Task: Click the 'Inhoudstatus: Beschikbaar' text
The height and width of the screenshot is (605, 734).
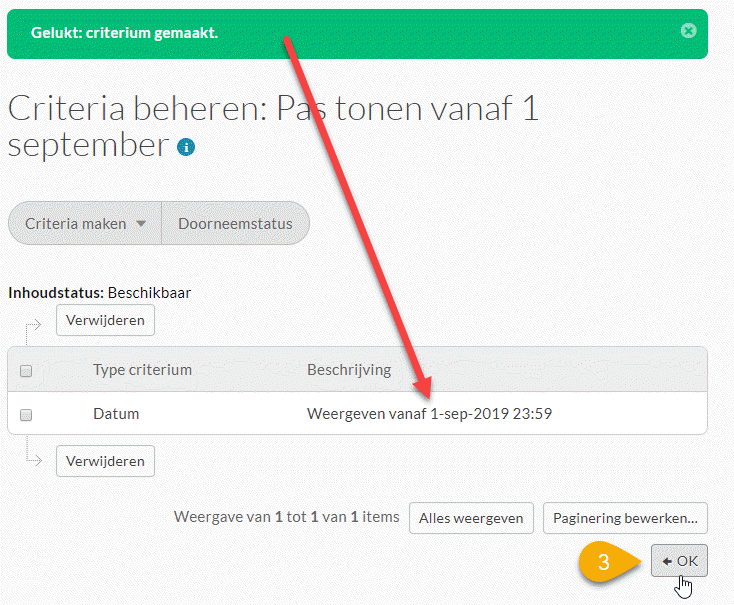Action: pos(100,293)
